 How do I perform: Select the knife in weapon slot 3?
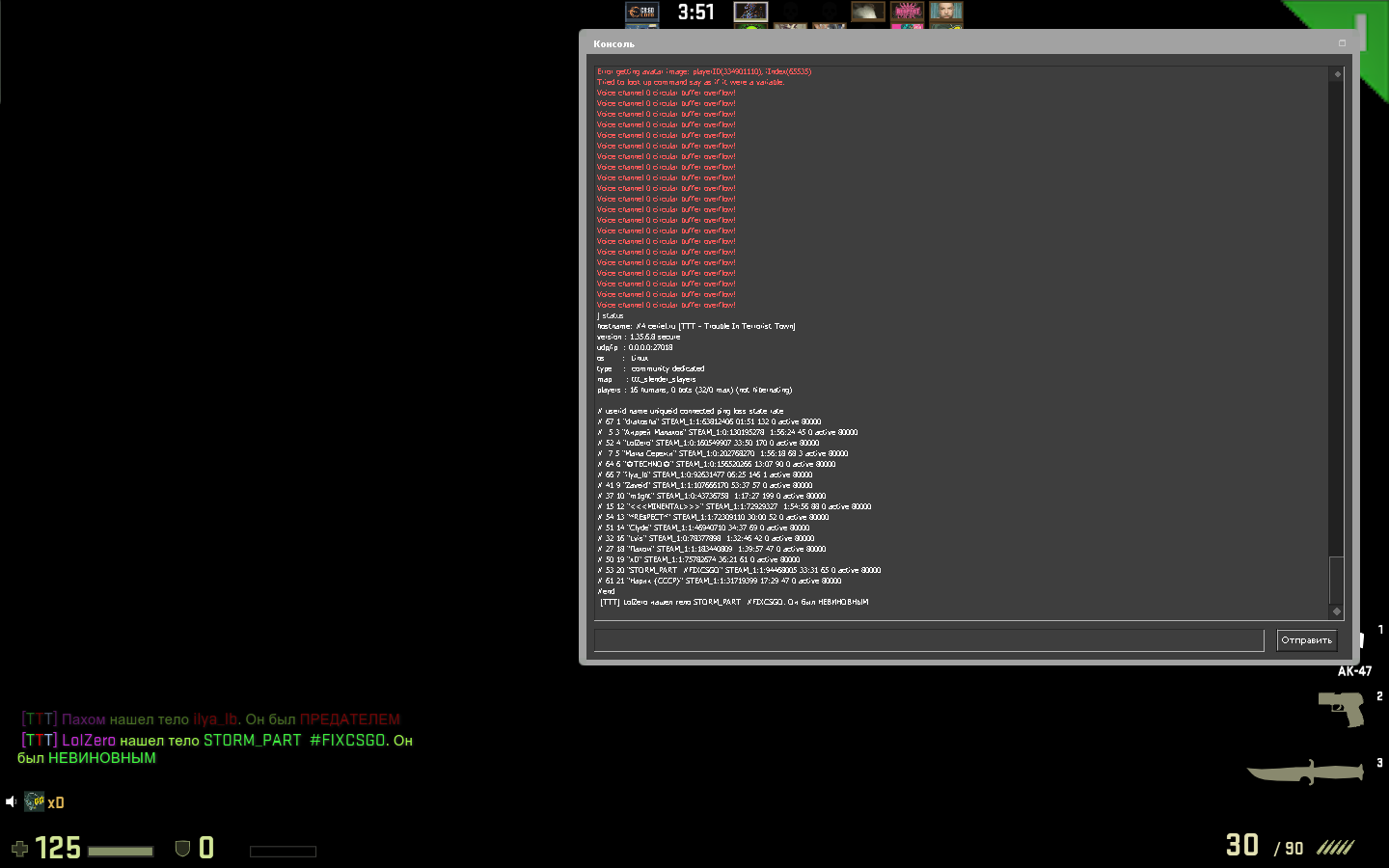pos(1304,772)
